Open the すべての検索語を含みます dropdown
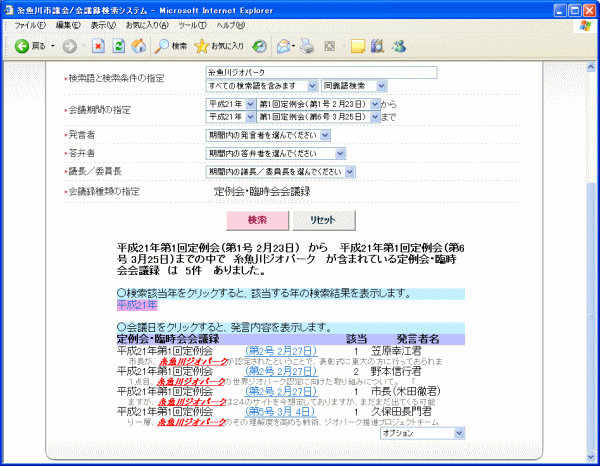 (262, 86)
